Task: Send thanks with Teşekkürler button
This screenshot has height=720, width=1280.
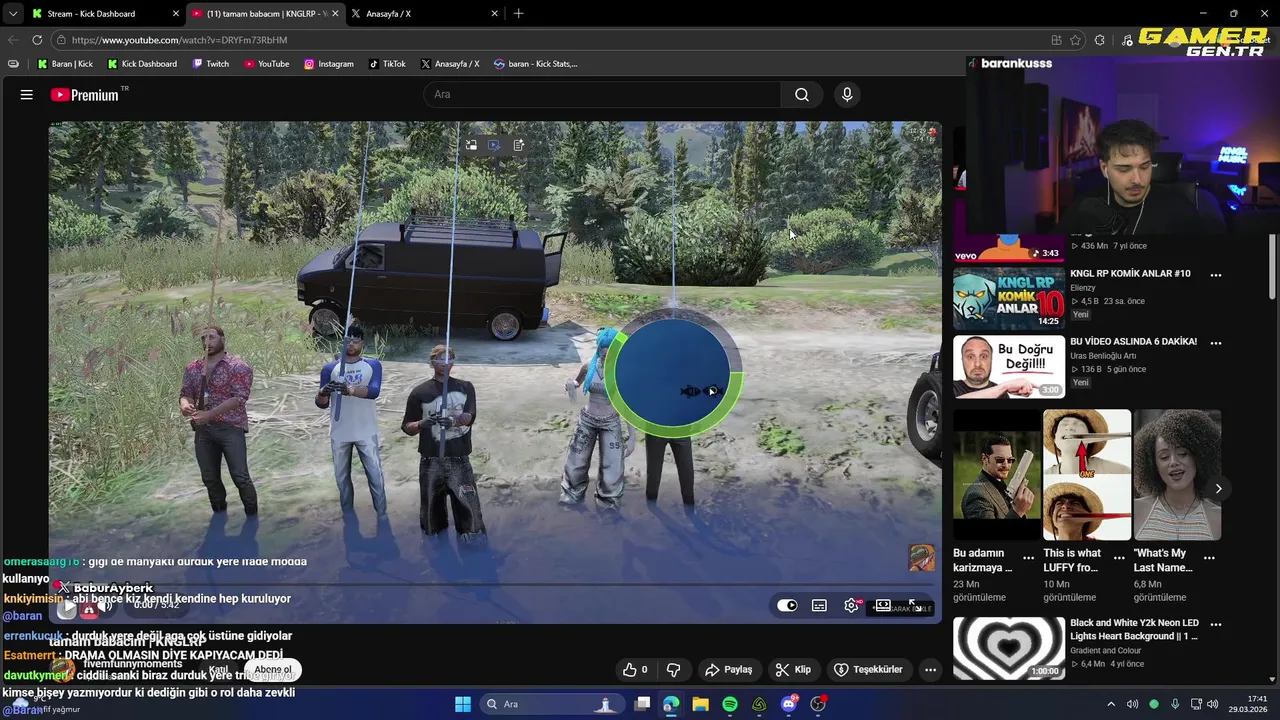Action: tap(868, 670)
